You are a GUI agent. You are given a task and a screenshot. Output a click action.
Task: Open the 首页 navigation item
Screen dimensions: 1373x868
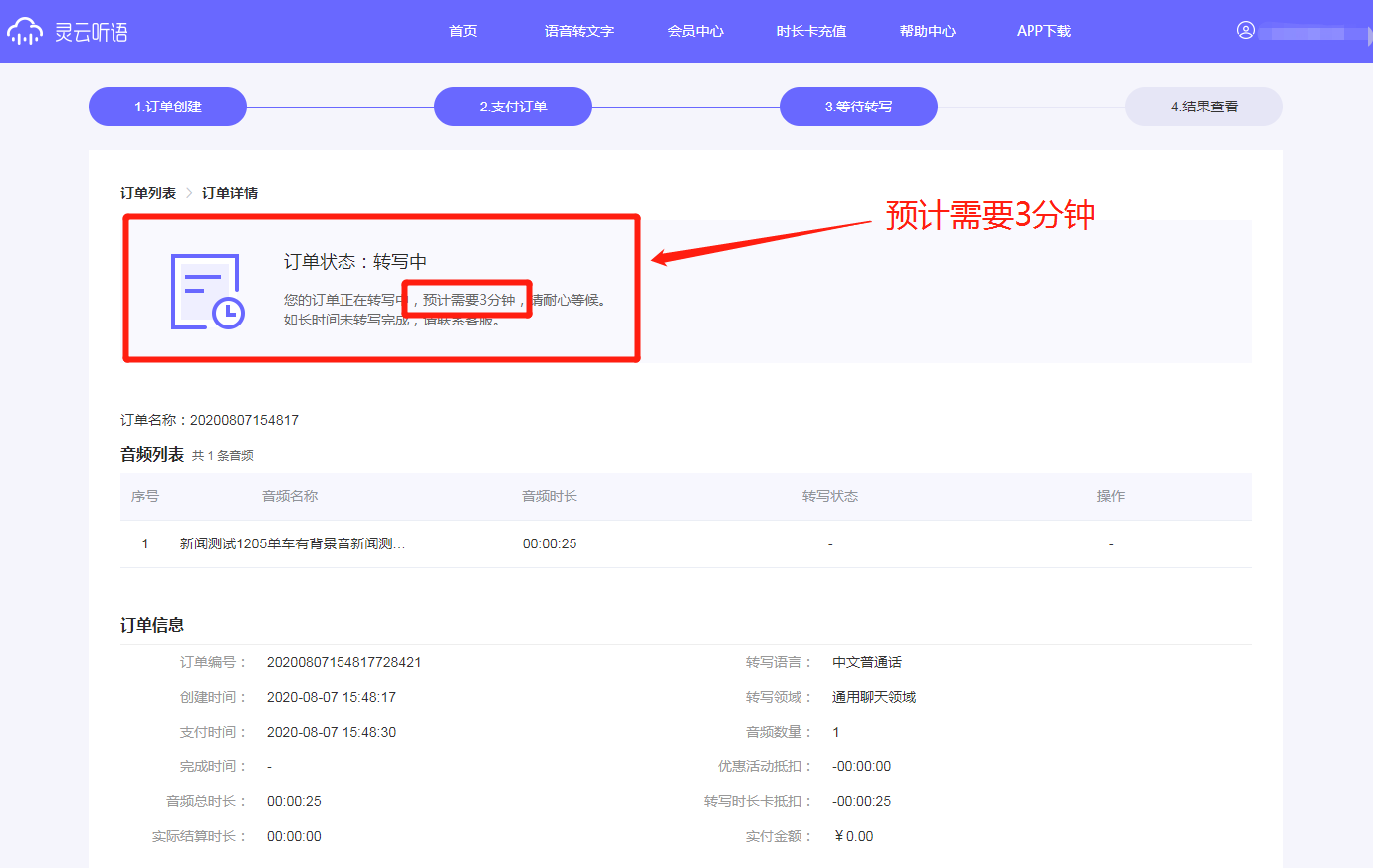pyautogui.click(x=463, y=31)
